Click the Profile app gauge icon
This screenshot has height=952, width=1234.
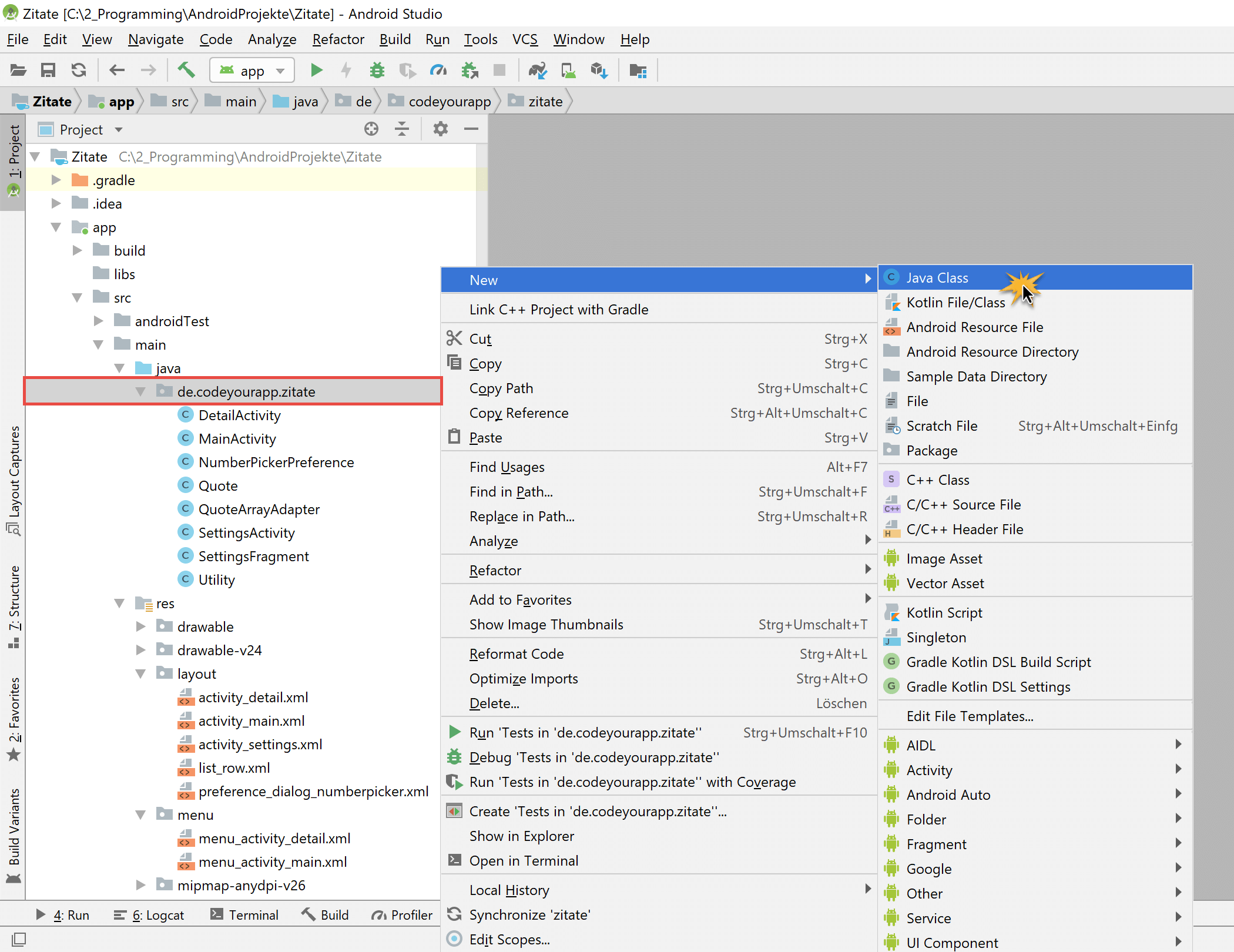pos(438,71)
